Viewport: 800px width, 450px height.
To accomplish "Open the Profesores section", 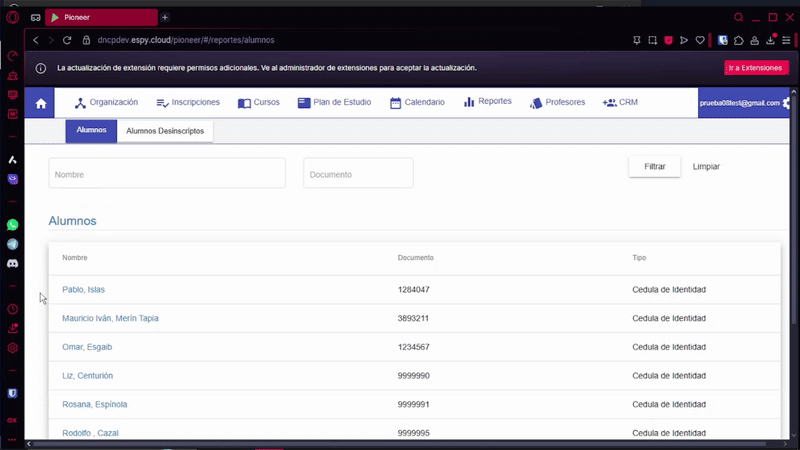I will 557,103.
